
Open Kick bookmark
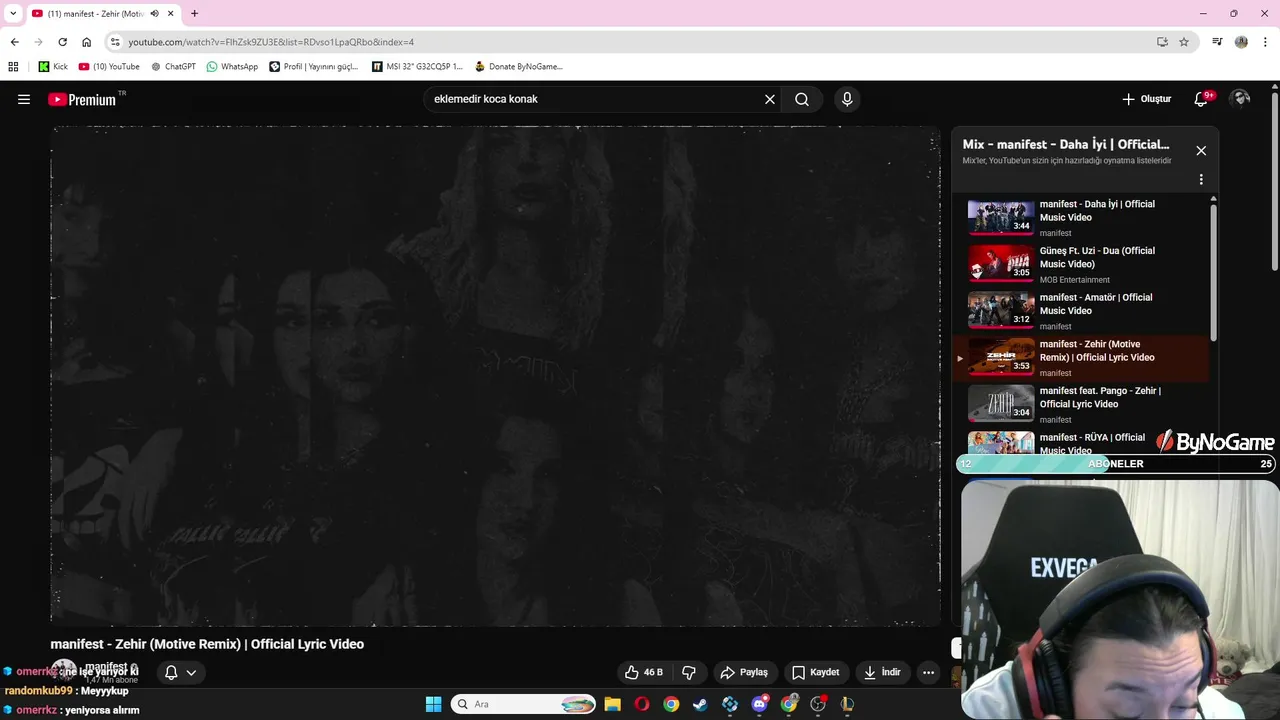point(53,67)
